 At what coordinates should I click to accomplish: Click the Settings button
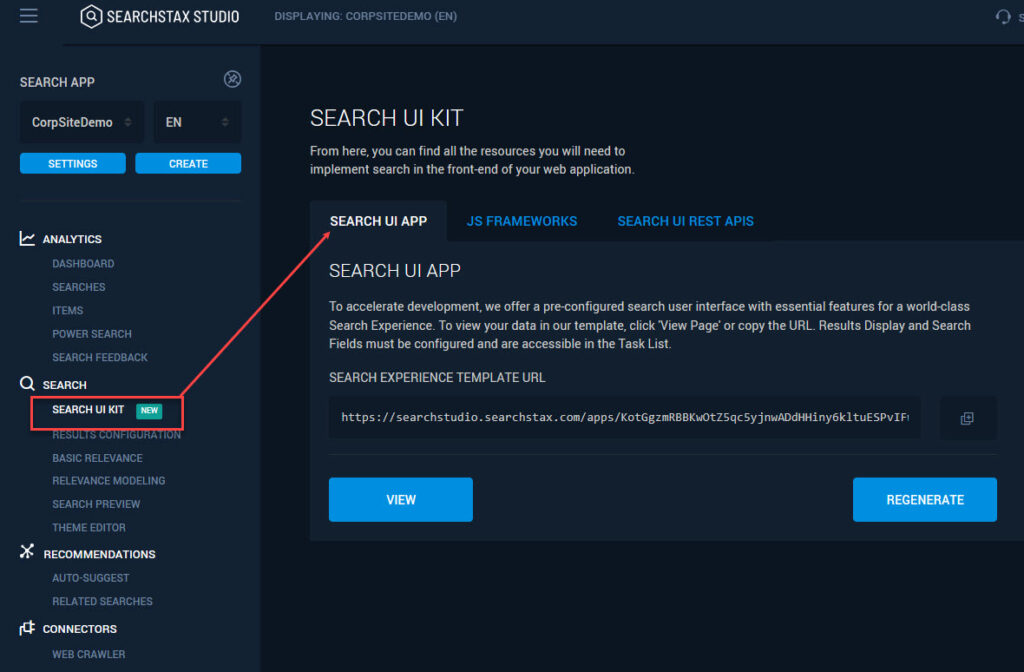click(x=72, y=163)
